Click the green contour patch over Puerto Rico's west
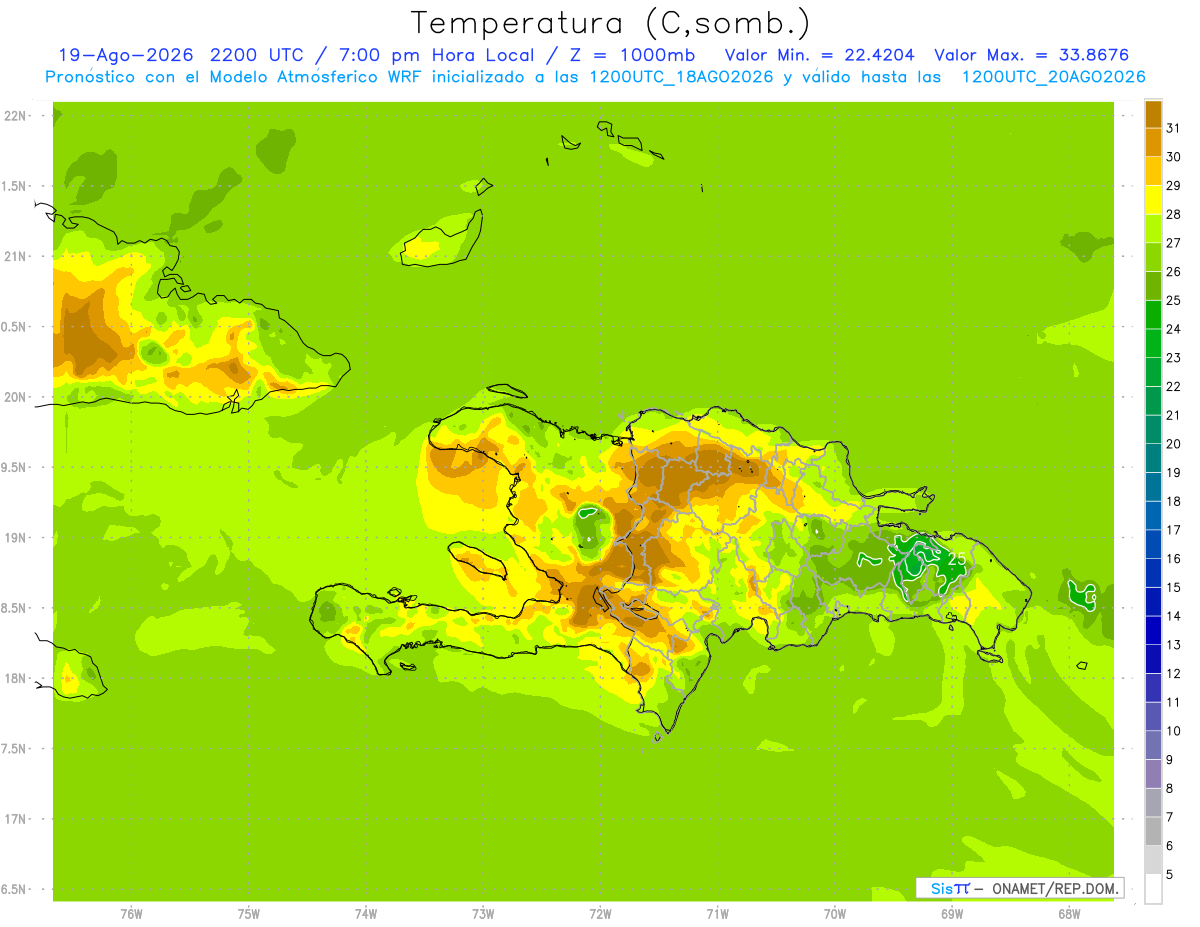Viewport: 1200px width, 927px height. [x=1081, y=594]
